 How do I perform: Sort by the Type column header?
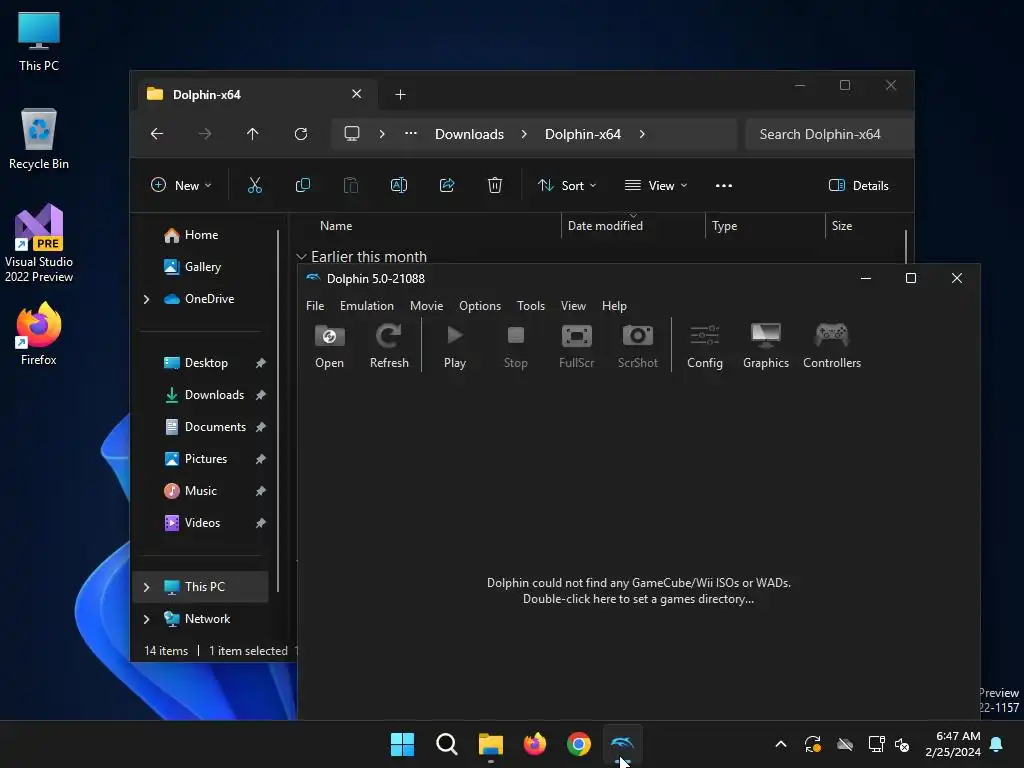tap(724, 226)
